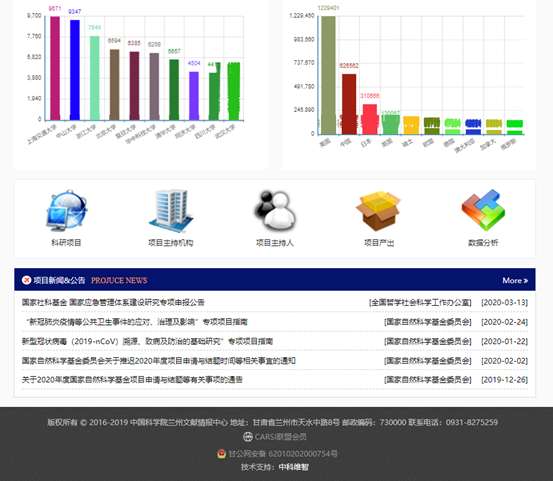Open notice about 推迟2020年度项目申请

(x=159, y=361)
